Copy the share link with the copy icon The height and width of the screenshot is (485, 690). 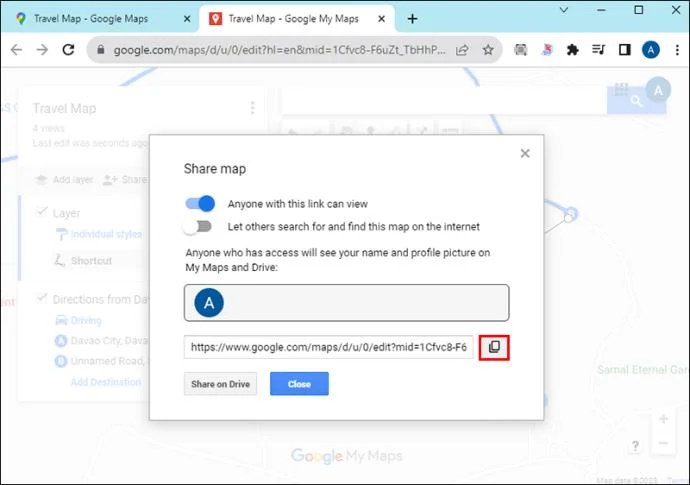pyautogui.click(x=494, y=347)
